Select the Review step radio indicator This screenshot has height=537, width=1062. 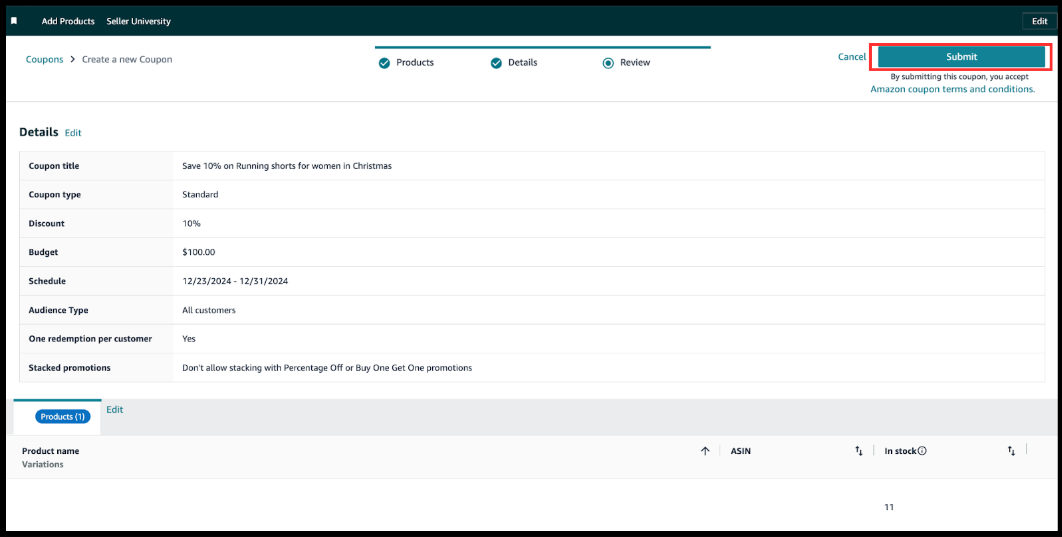coord(607,63)
